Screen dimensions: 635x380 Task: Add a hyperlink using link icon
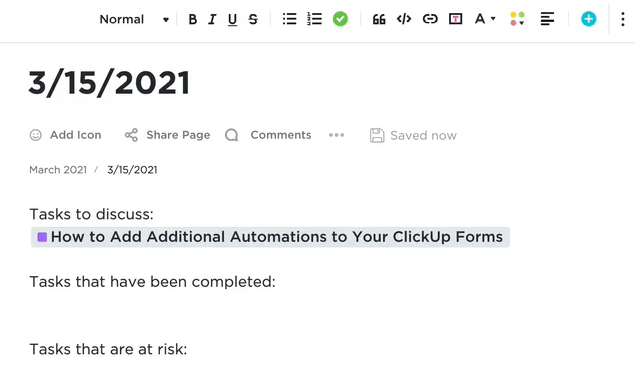[430, 19]
